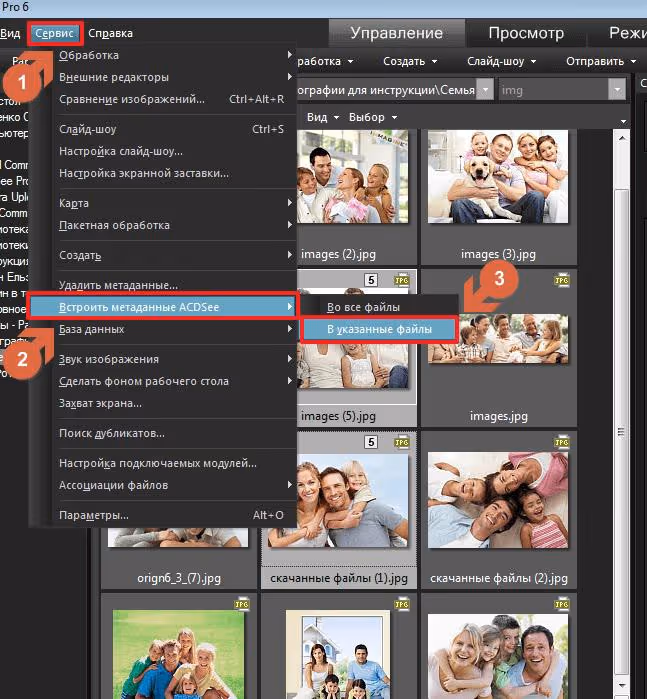
Task: Expand the folder path dropdown arrow
Action: click(x=485, y=90)
